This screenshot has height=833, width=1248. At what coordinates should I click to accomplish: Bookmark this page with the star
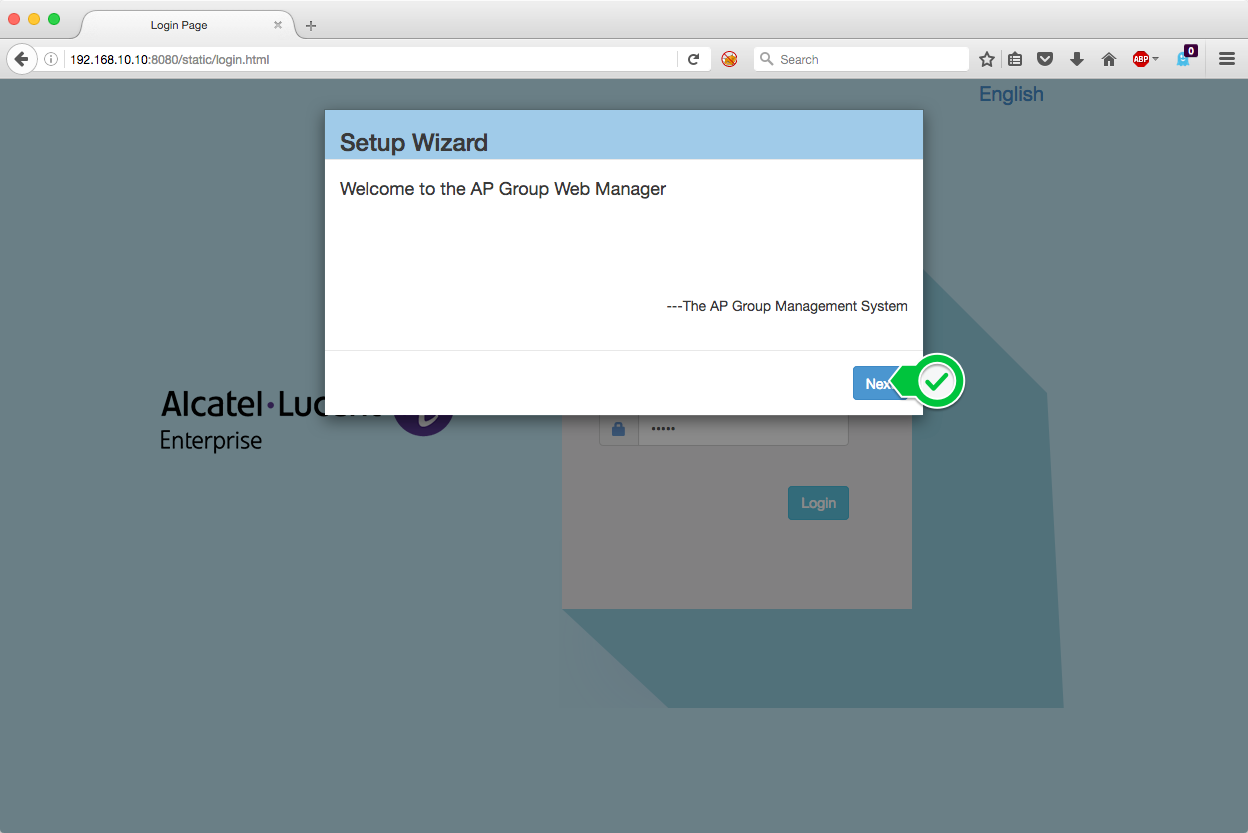pos(987,59)
